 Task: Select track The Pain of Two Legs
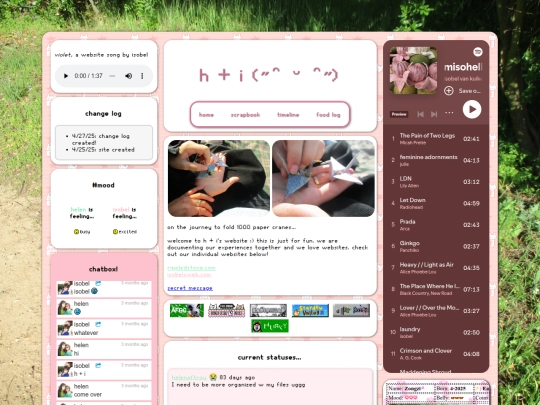click(x=436, y=138)
